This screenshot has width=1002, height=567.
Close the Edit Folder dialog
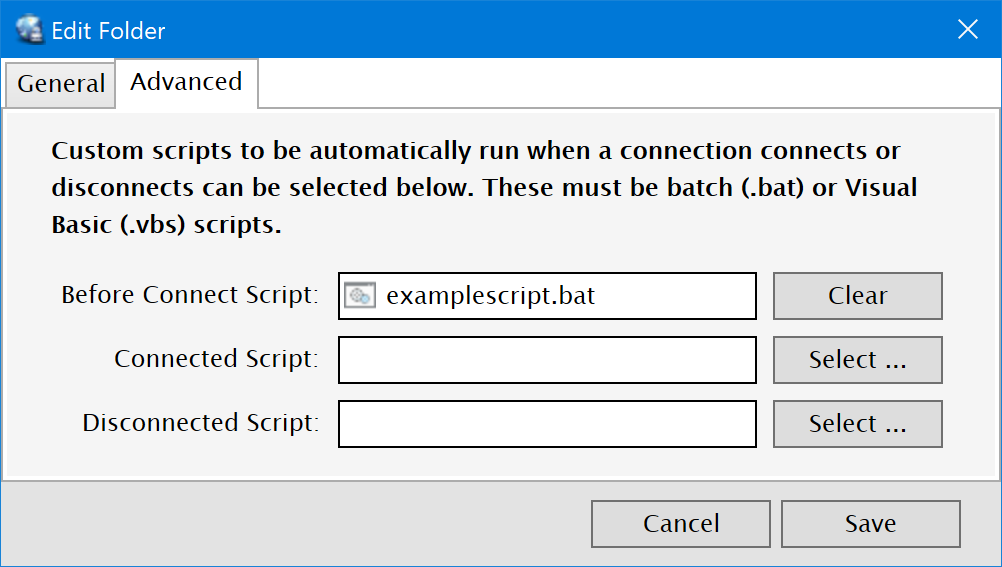pos(967,30)
